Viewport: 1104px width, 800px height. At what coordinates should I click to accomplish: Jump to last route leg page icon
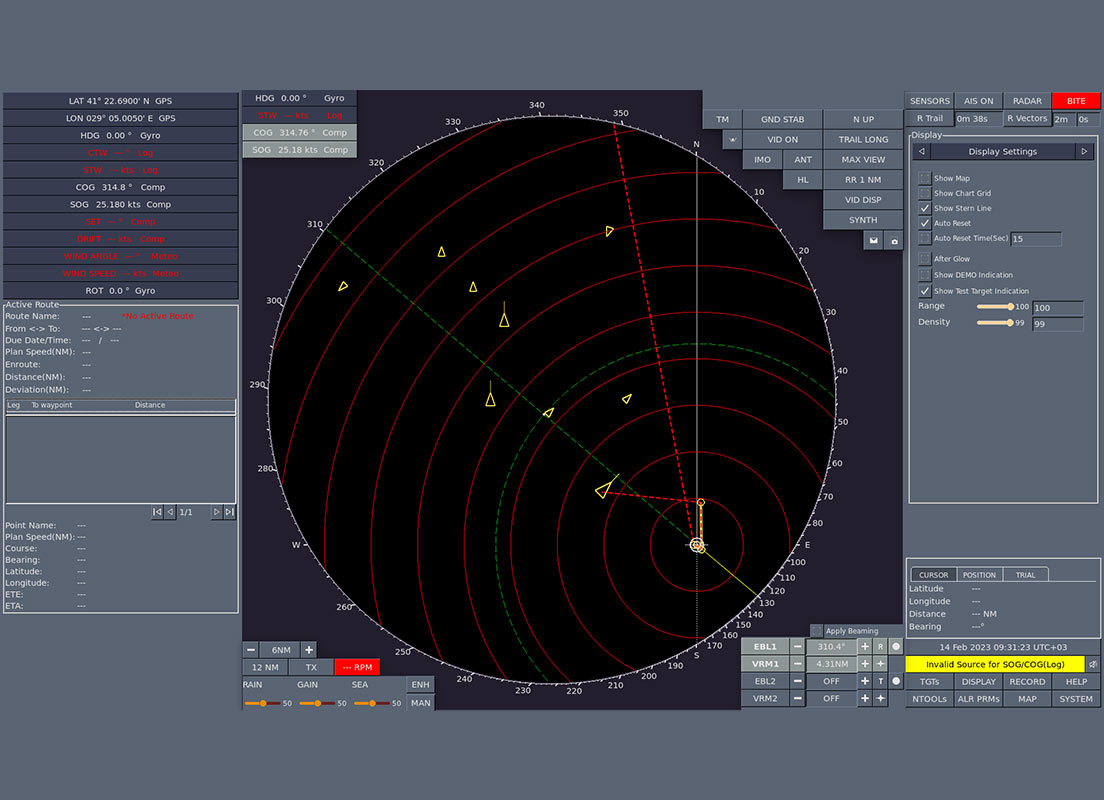pos(229,512)
